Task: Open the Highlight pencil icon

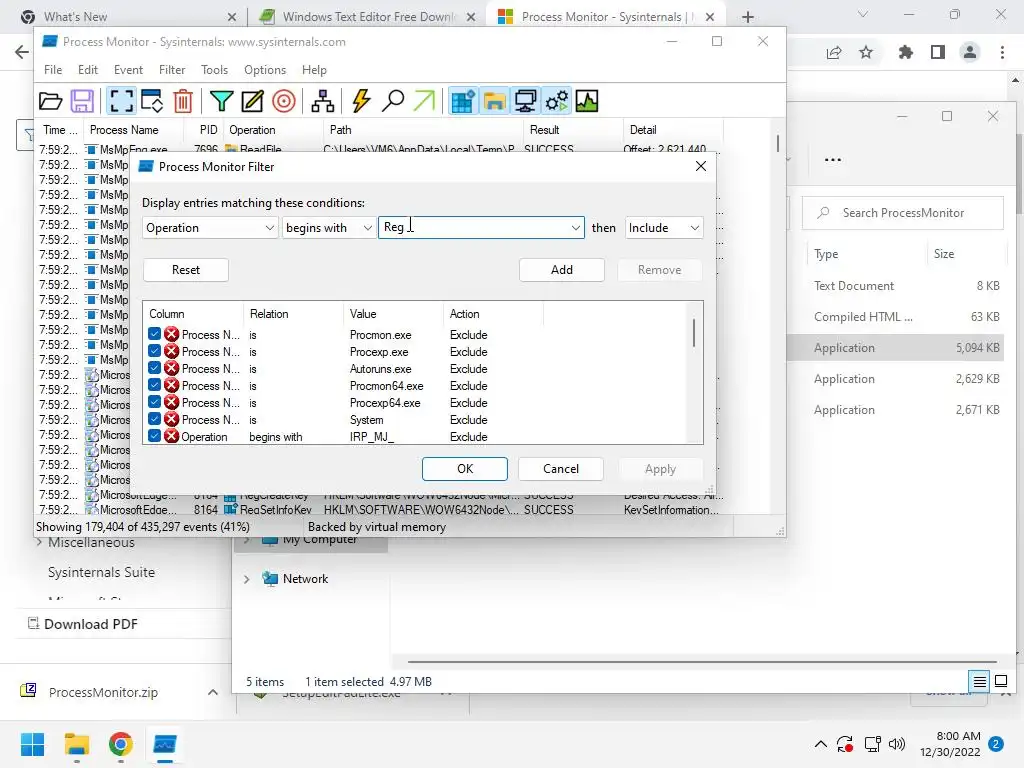Action: (x=252, y=101)
